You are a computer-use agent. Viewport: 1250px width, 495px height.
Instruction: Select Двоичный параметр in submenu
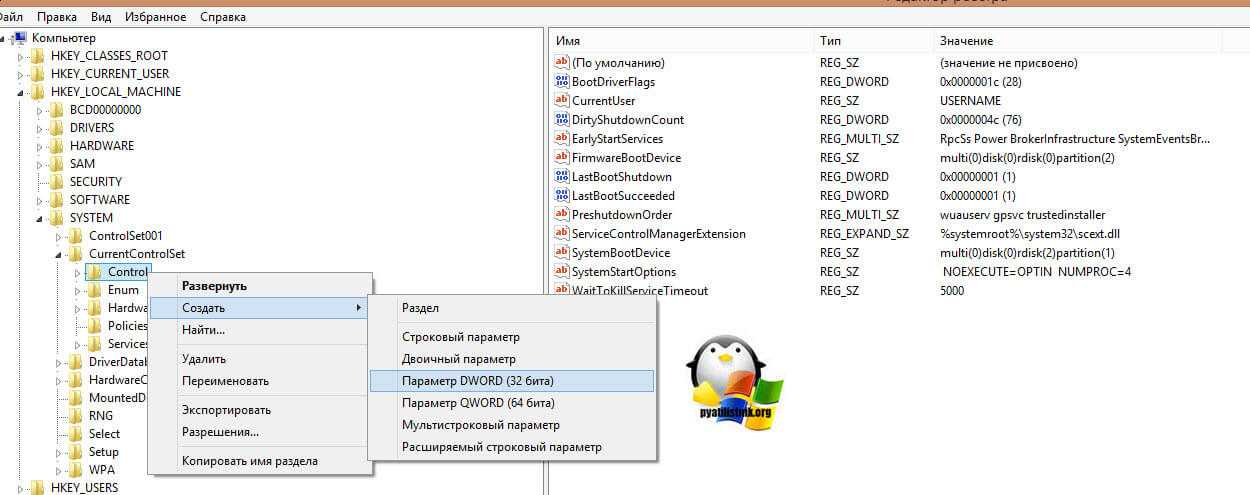tap(512, 359)
